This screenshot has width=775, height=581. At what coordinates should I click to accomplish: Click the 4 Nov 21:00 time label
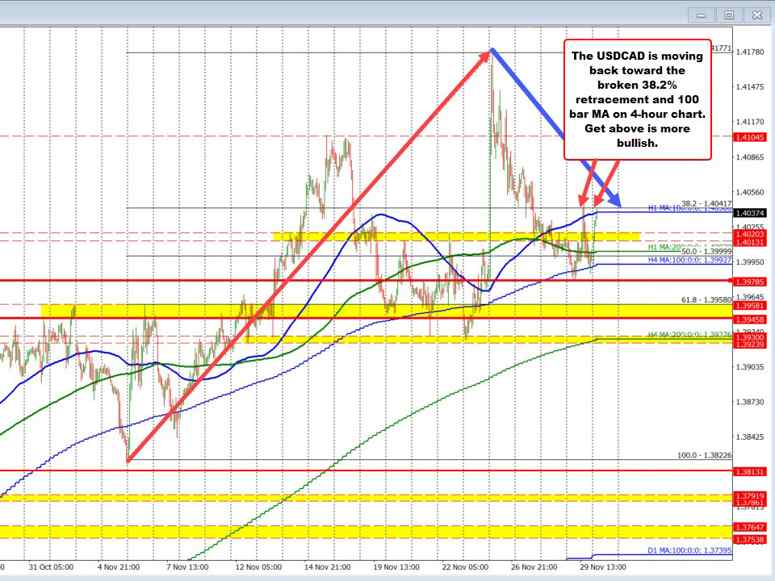pos(118,567)
